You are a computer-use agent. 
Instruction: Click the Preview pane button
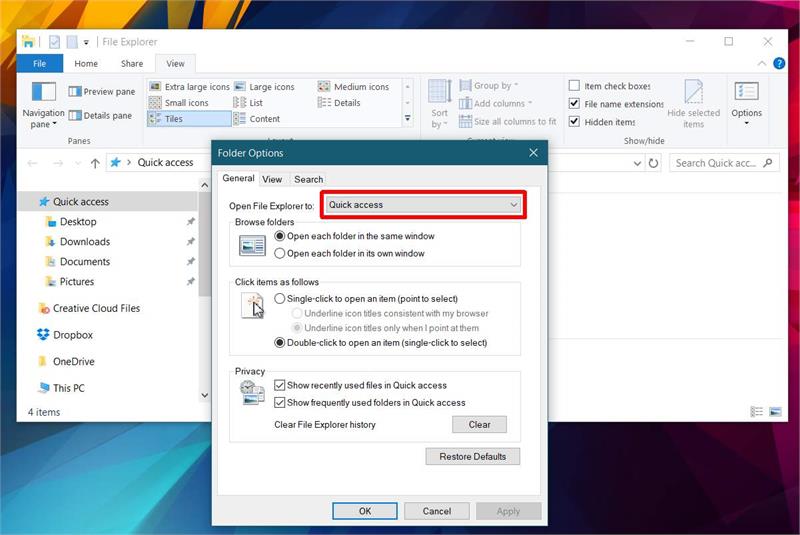tap(102, 91)
